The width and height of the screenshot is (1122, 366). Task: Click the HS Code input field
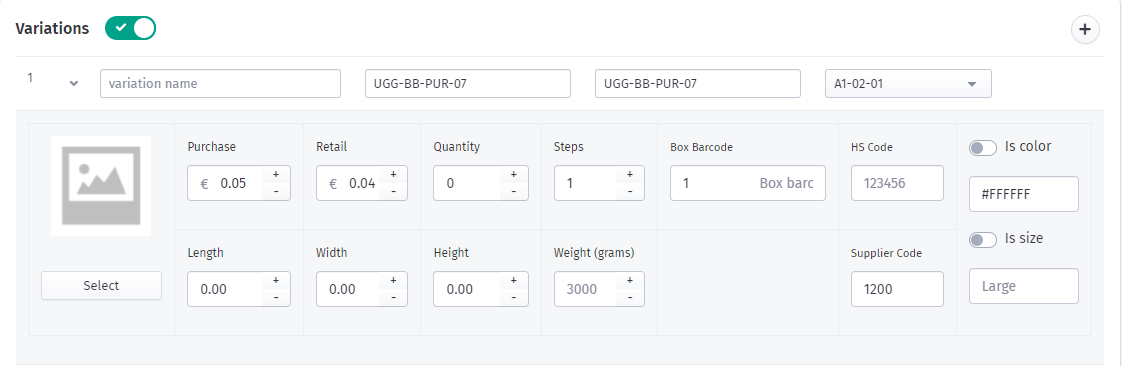coord(897,183)
